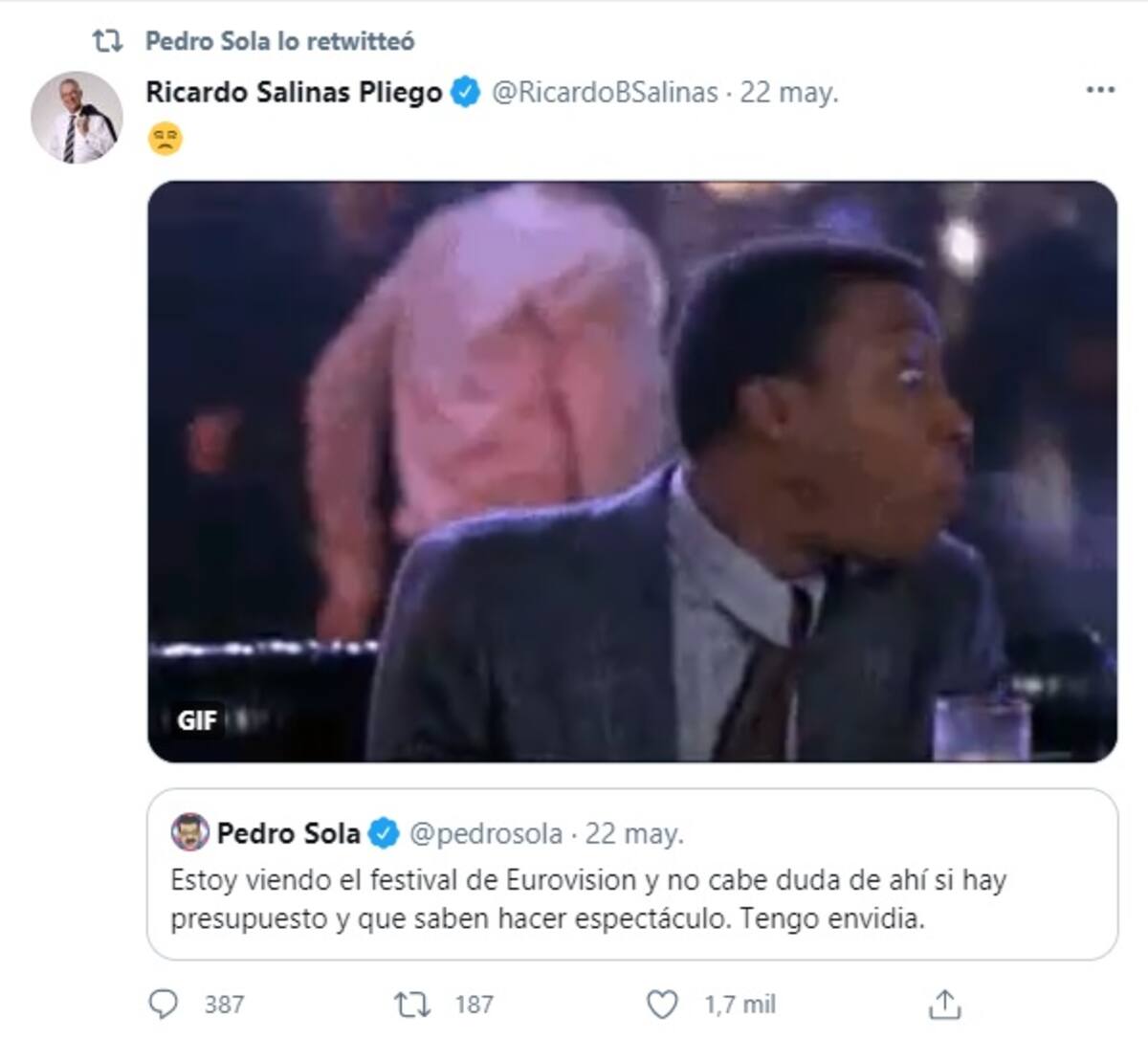
Task: Click the retweet arrows icon below tweet
Action: 412,1004
